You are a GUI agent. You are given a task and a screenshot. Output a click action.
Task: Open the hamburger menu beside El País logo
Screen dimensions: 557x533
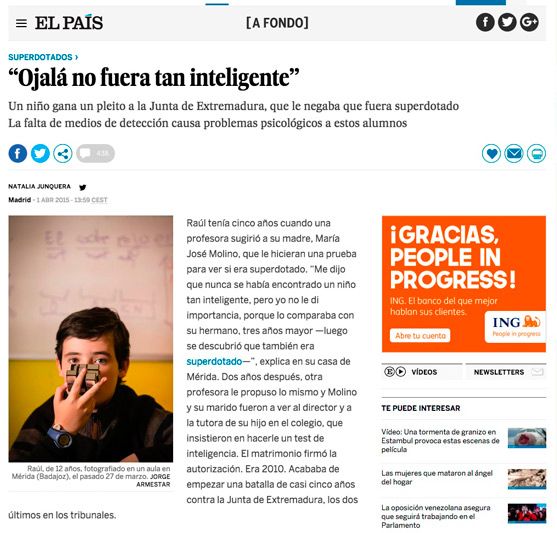pos(21,23)
